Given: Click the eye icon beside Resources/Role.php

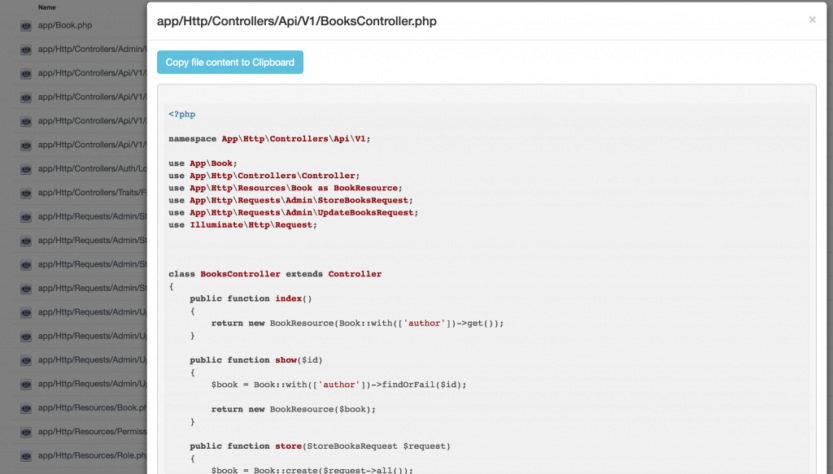Looking at the screenshot, I should 26,455.
